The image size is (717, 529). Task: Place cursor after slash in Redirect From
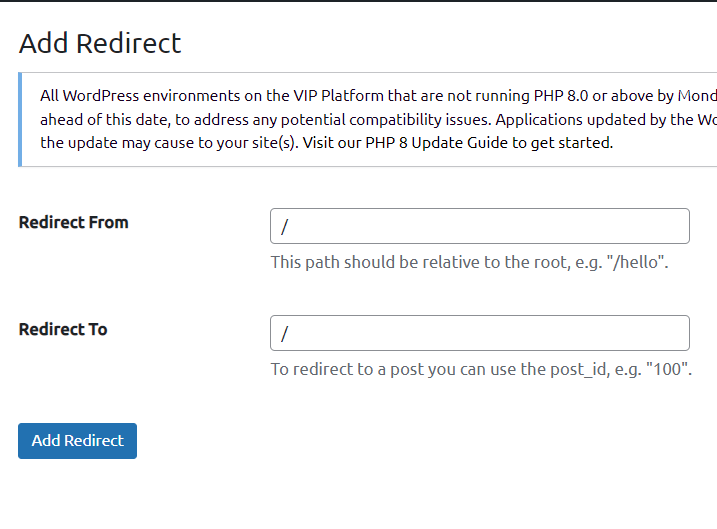point(290,227)
